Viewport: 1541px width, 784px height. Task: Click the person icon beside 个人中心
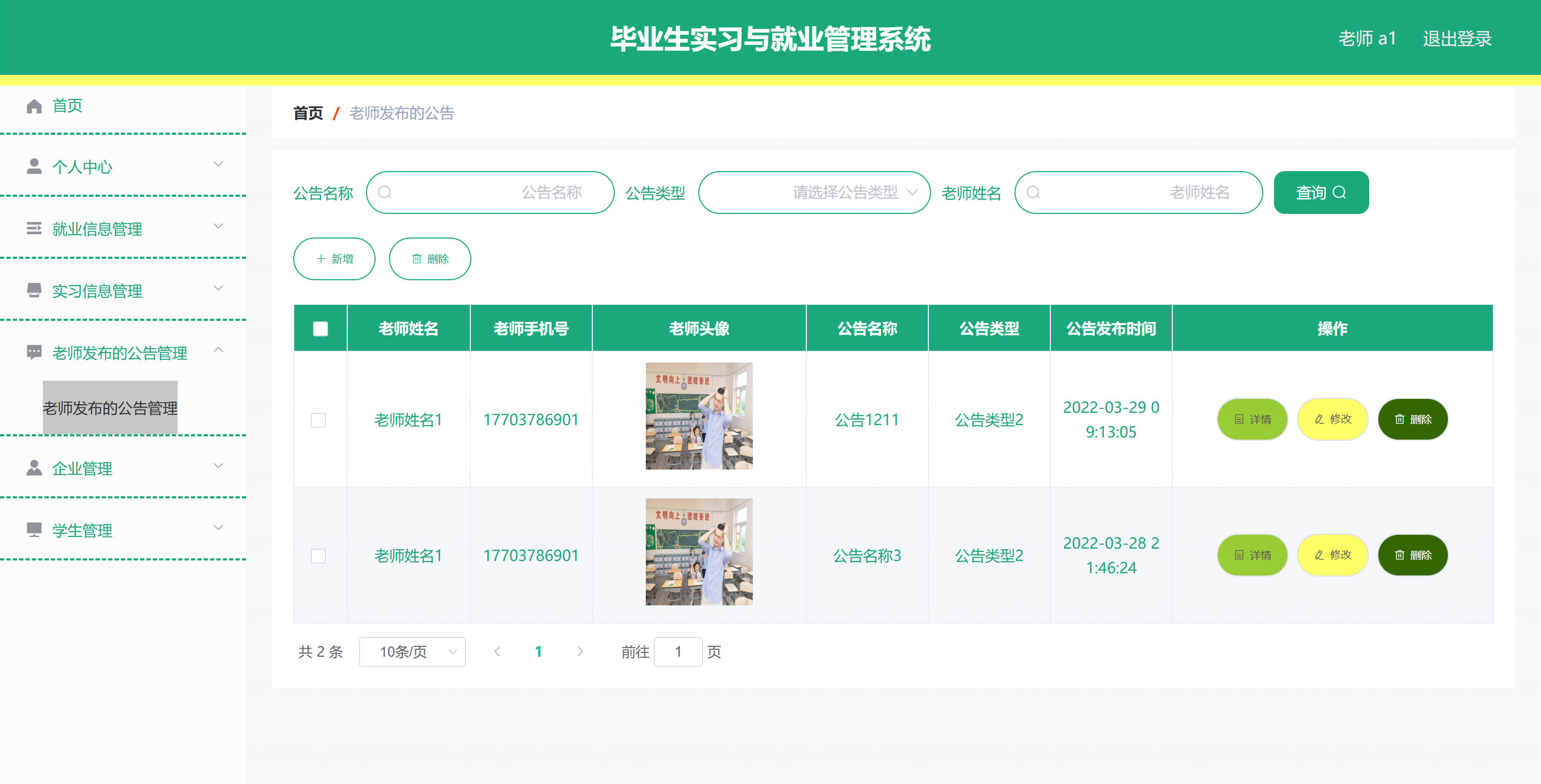tap(34, 166)
